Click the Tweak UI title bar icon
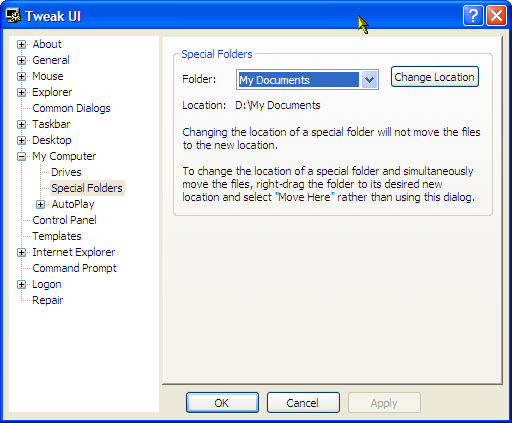The width and height of the screenshot is (512, 423). [13, 15]
